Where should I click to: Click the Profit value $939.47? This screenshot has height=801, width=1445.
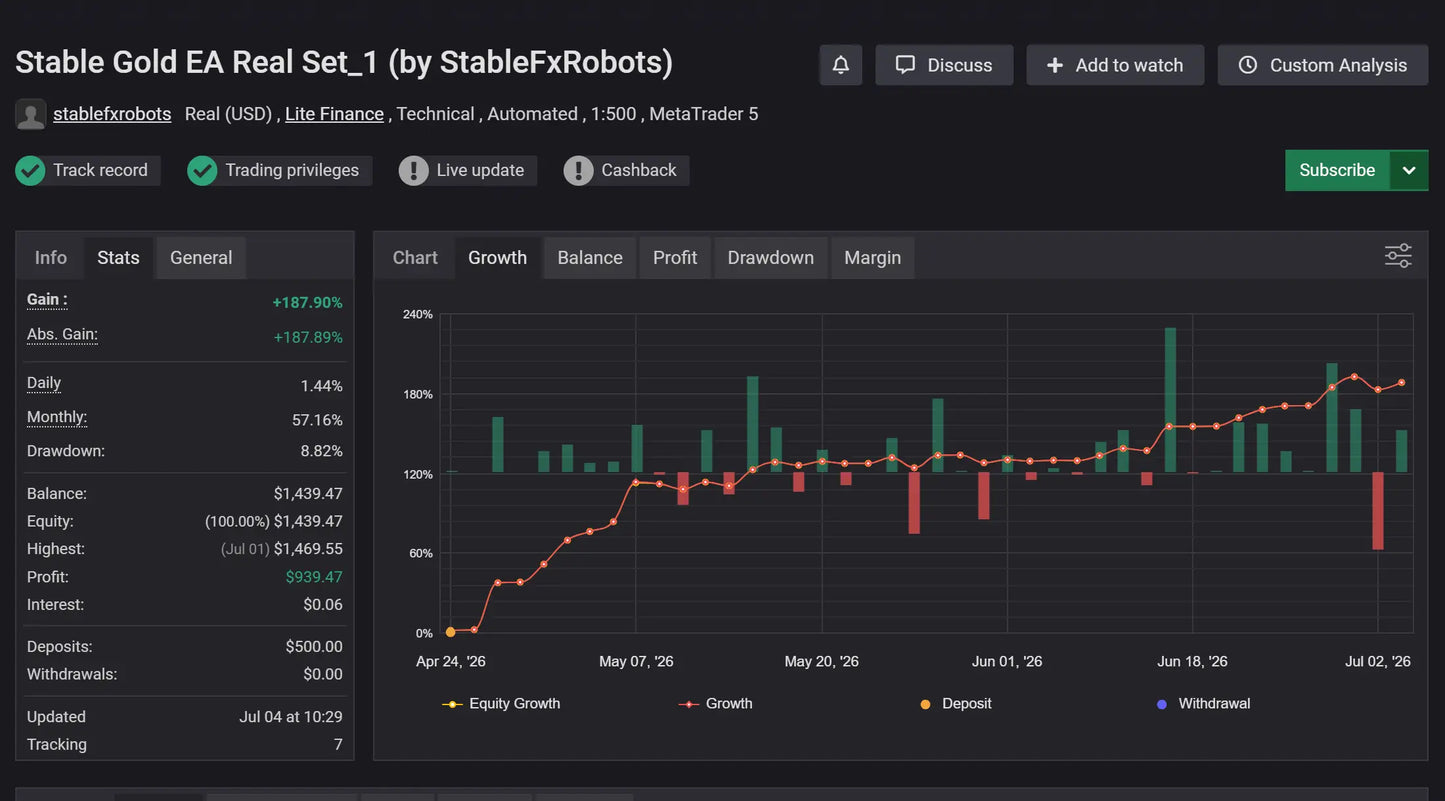[x=314, y=577]
